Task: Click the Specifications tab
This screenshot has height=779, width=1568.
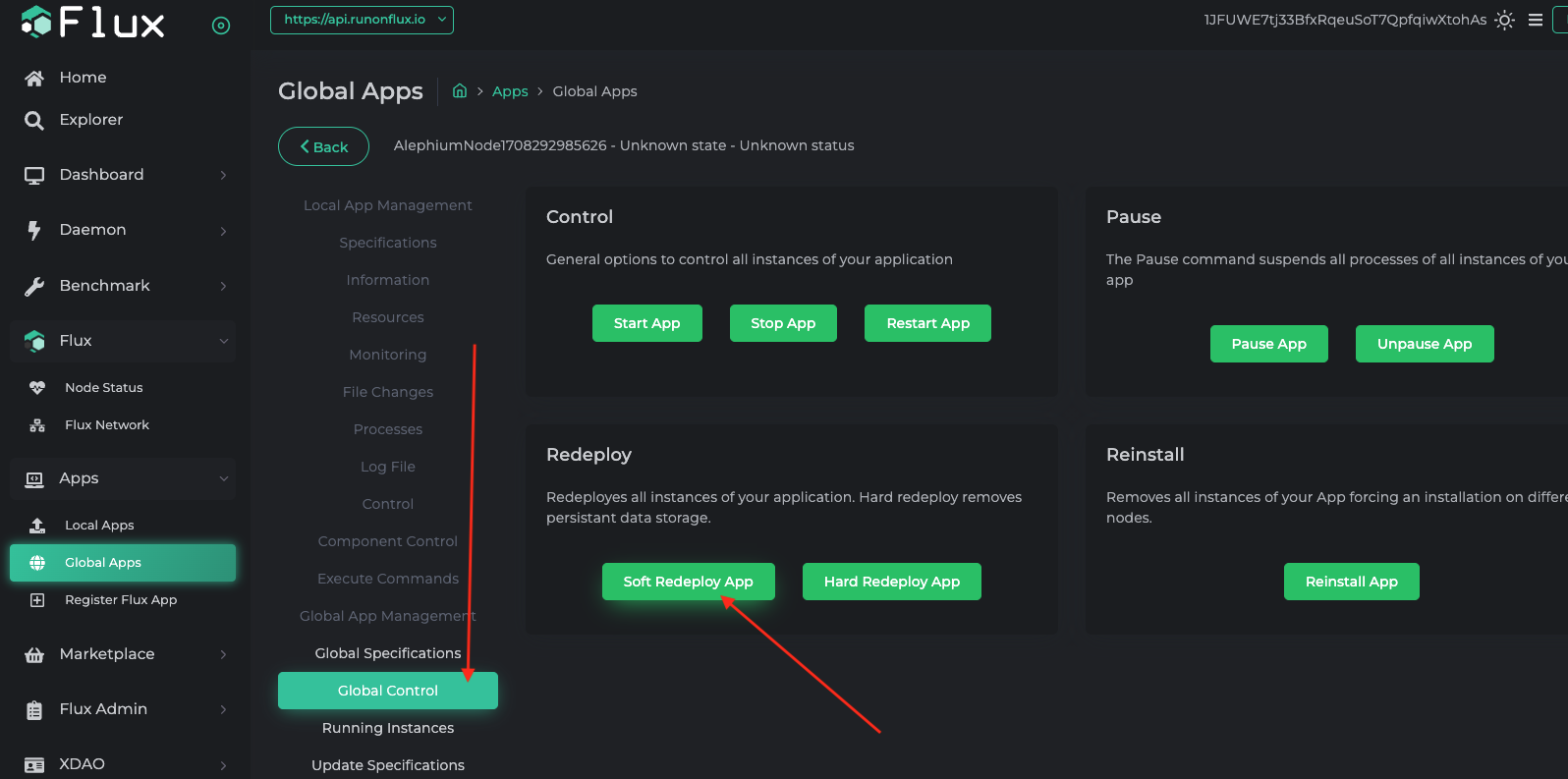Action: coord(388,243)
